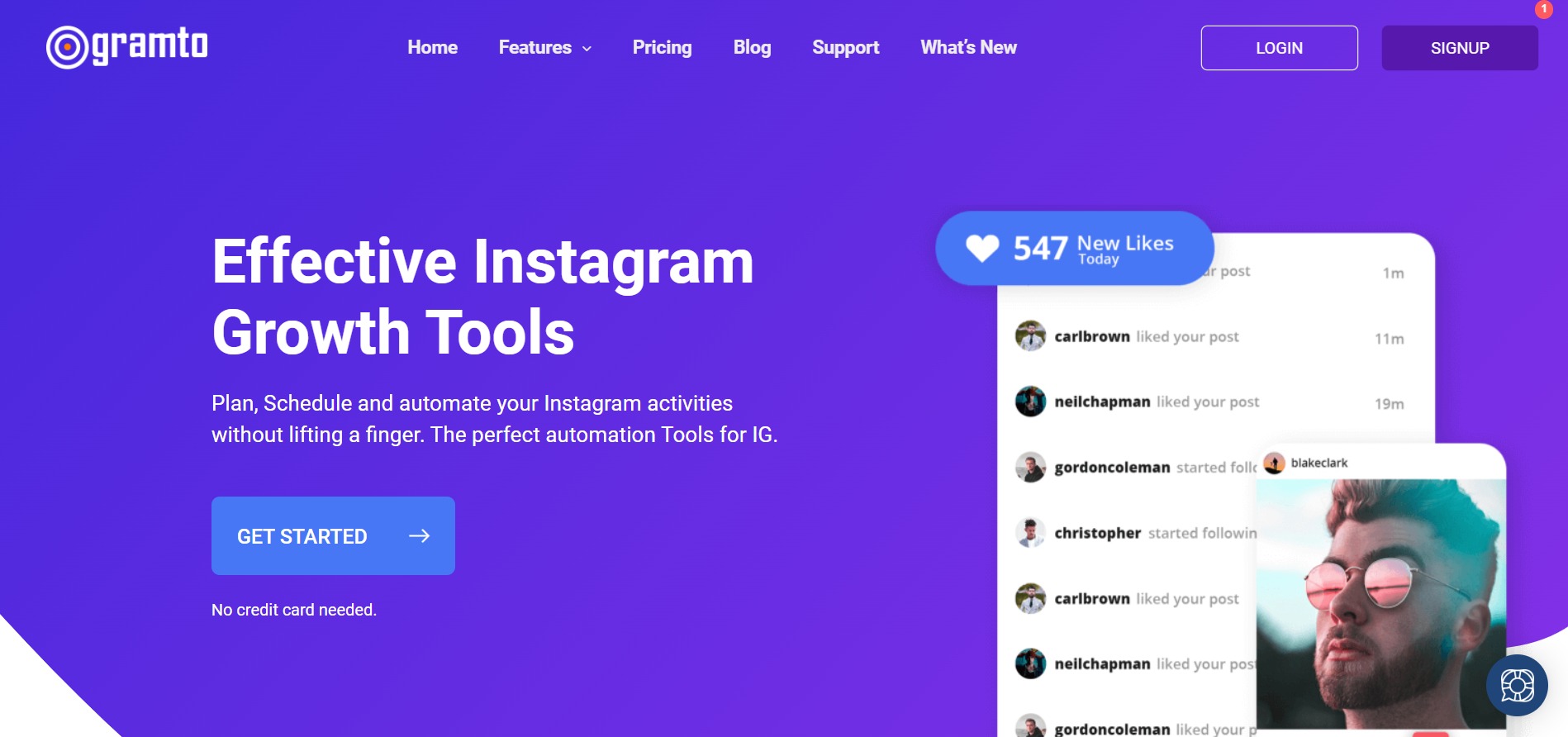Open the bearded man post photo
Screen dimensions: 1568x737
1380,603
